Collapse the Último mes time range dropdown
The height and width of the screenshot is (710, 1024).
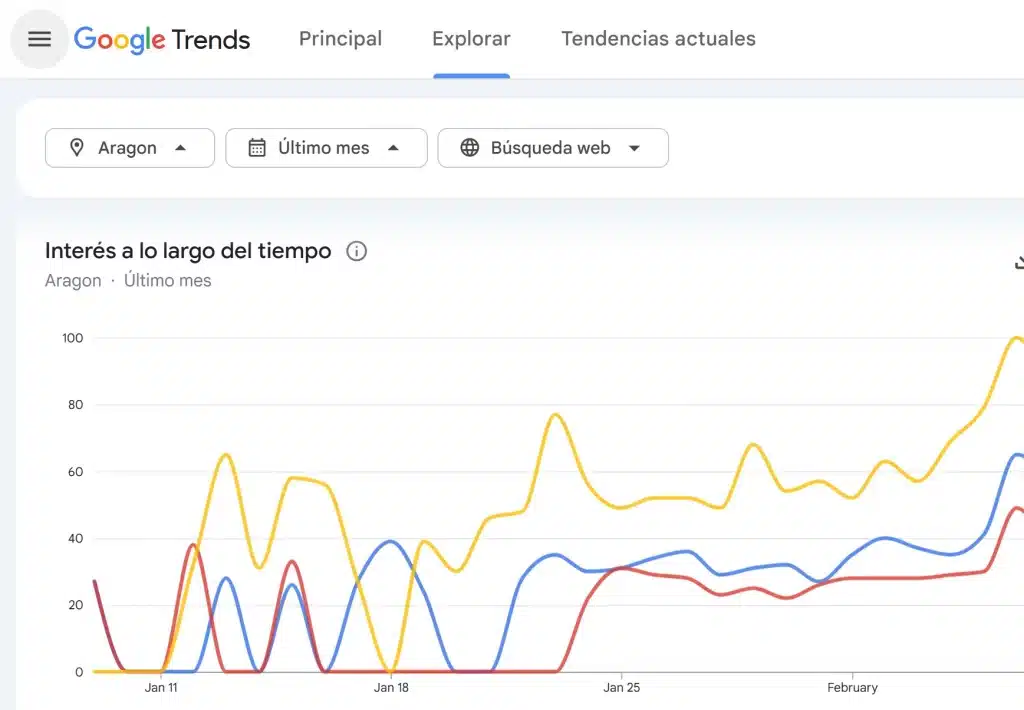pos(394,148)
